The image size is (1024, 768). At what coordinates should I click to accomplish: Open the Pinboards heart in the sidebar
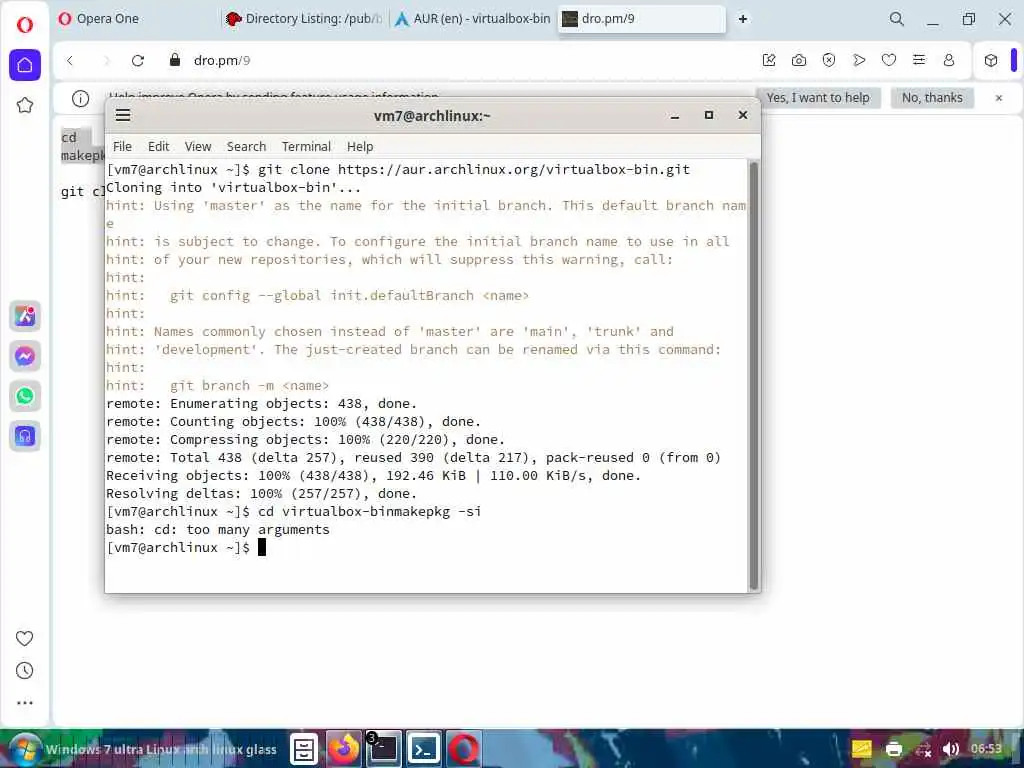(x=24, y=638)
